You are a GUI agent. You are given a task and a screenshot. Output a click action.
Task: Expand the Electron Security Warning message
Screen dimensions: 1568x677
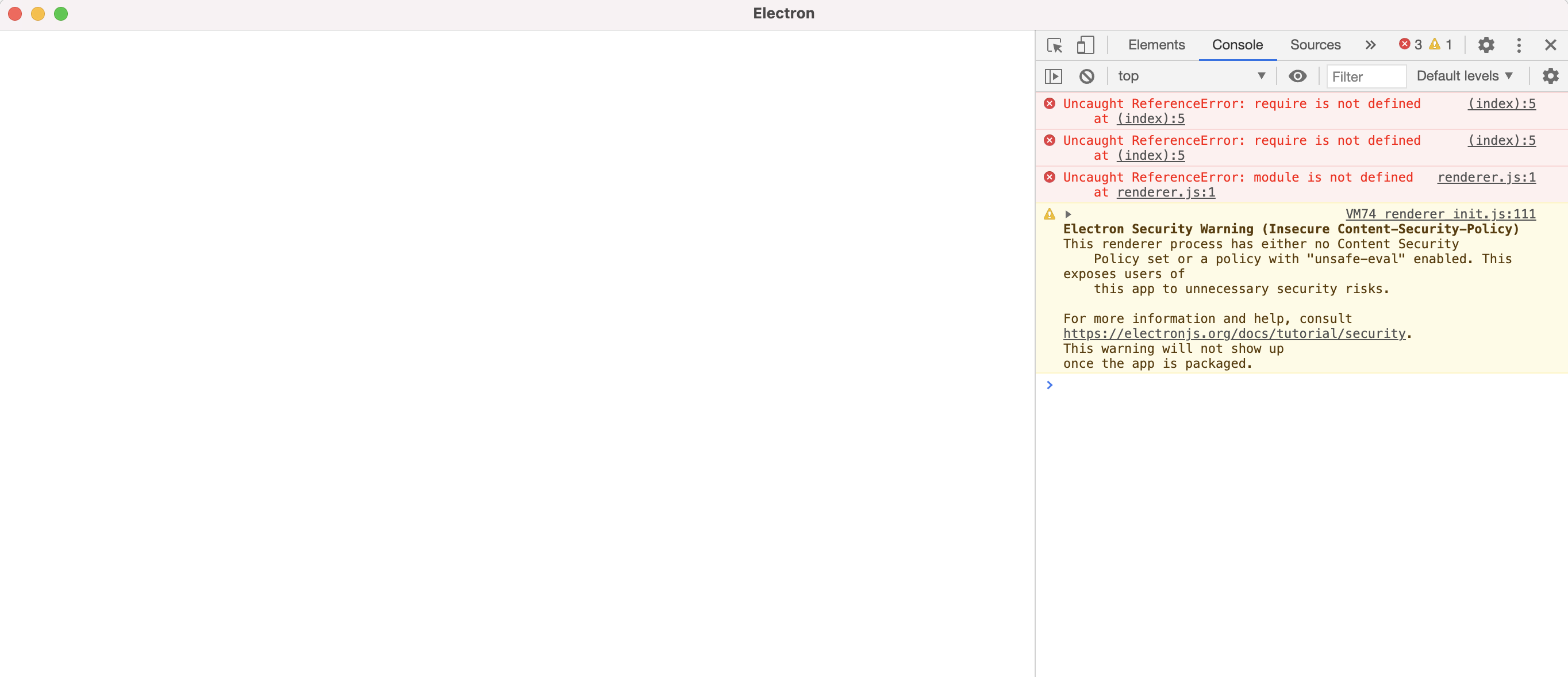click(x=1069, y=214)
